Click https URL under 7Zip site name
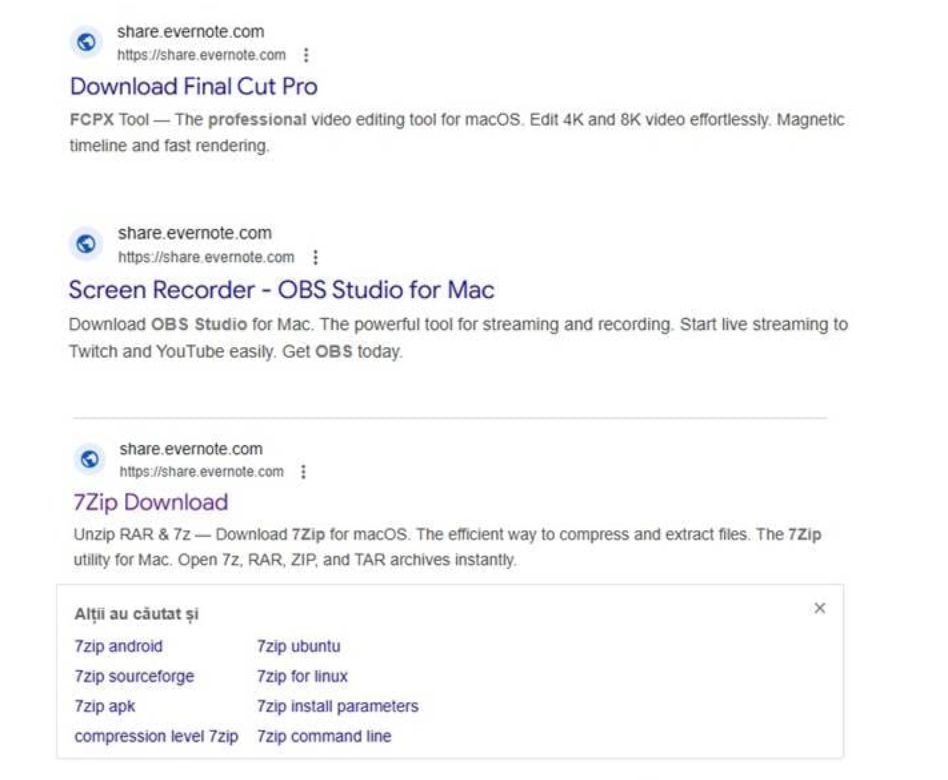Image resolution: width=948 pixels, height=780 pixels. 201,472
